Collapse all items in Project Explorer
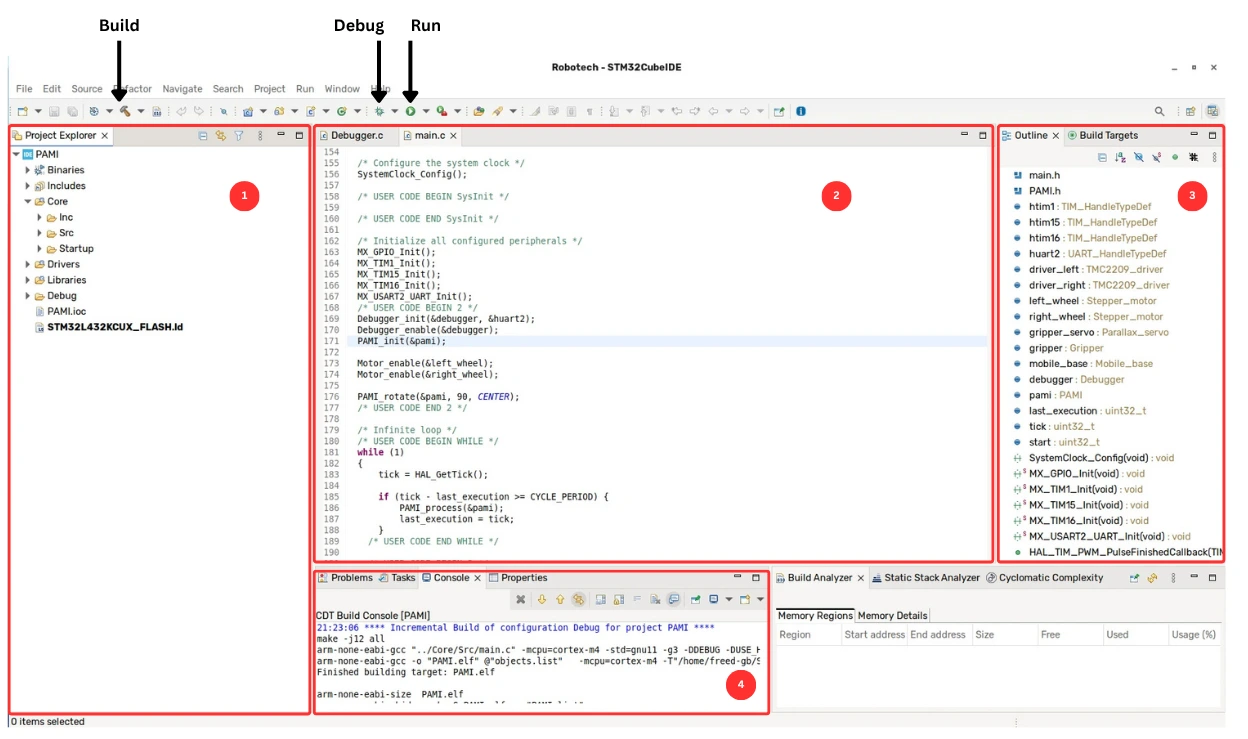Image resolution: width=1248 pixels, height=739 pixels. tap(203, 135)
